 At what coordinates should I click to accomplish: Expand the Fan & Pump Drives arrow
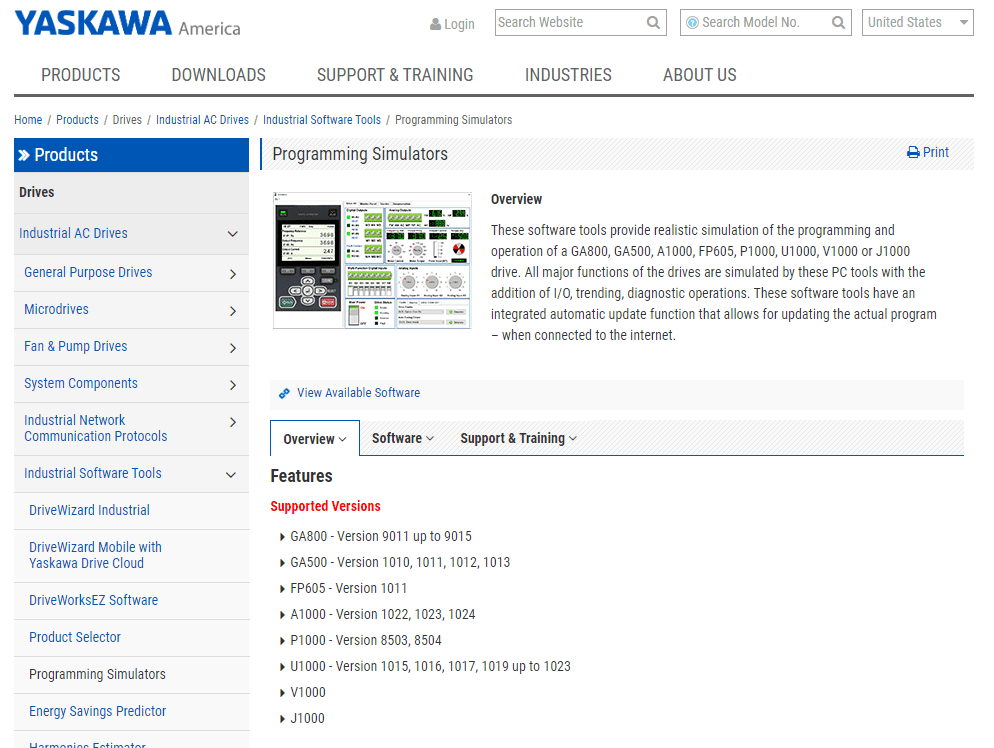click(233, 347)
